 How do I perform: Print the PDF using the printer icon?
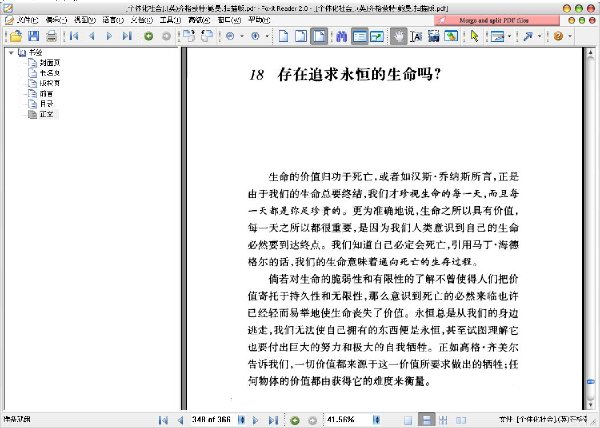(51, 36)
